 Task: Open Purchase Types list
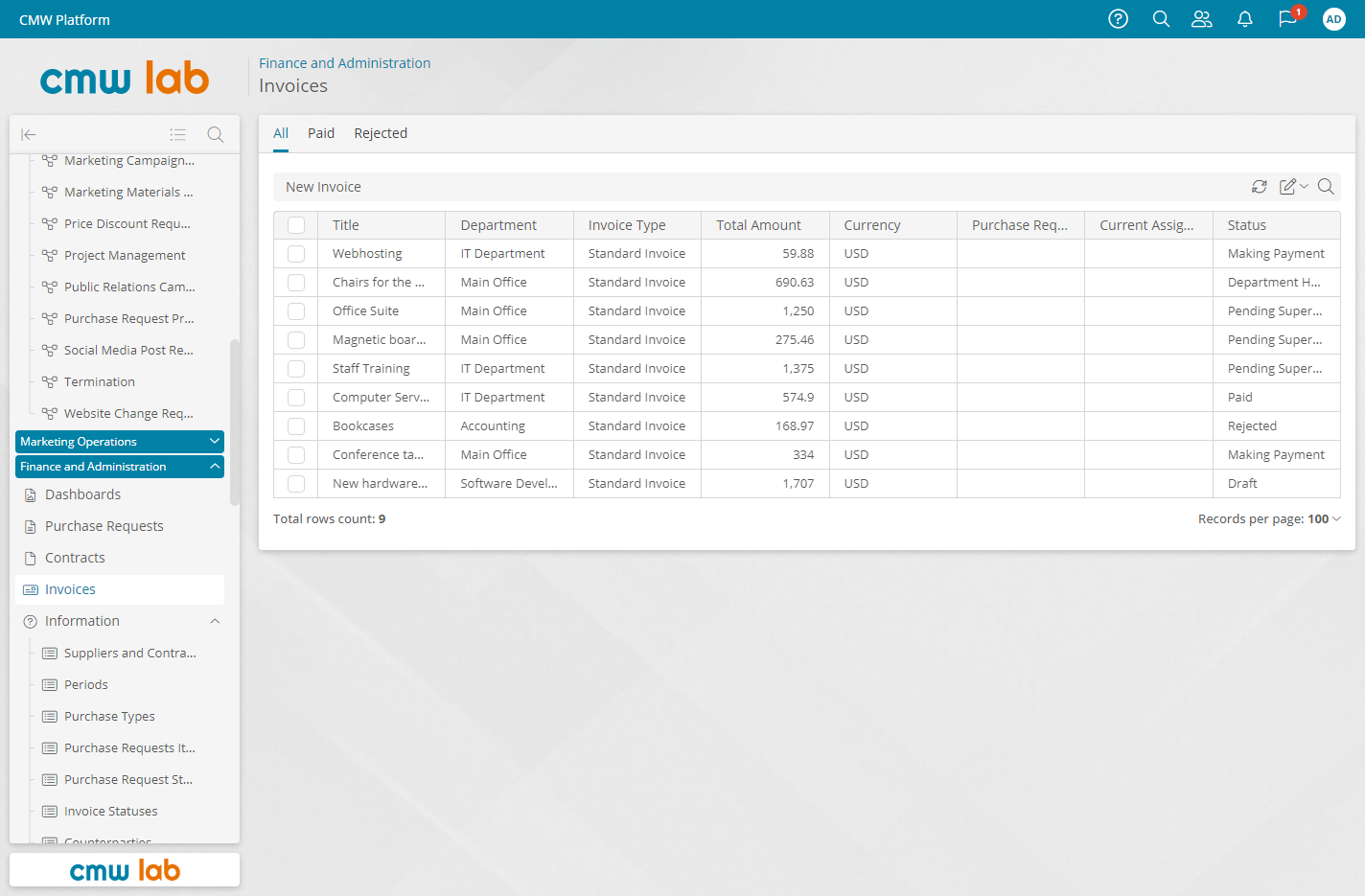(x=109, y=717)
